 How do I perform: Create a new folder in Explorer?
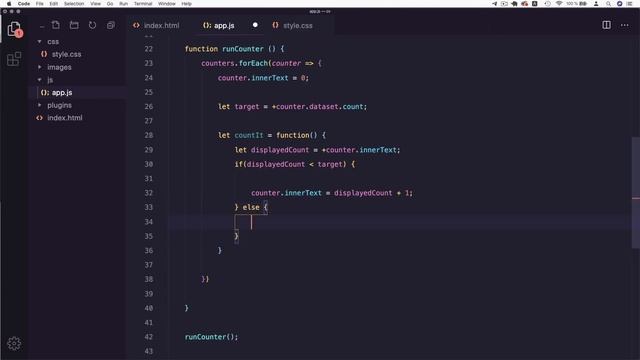[x=74, y=25]
